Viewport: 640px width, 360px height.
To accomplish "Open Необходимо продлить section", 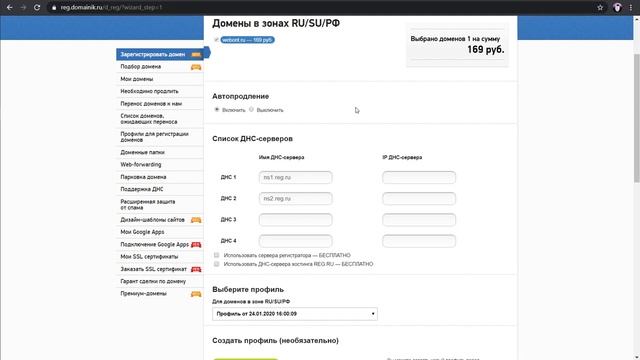I will click(149, 91).
